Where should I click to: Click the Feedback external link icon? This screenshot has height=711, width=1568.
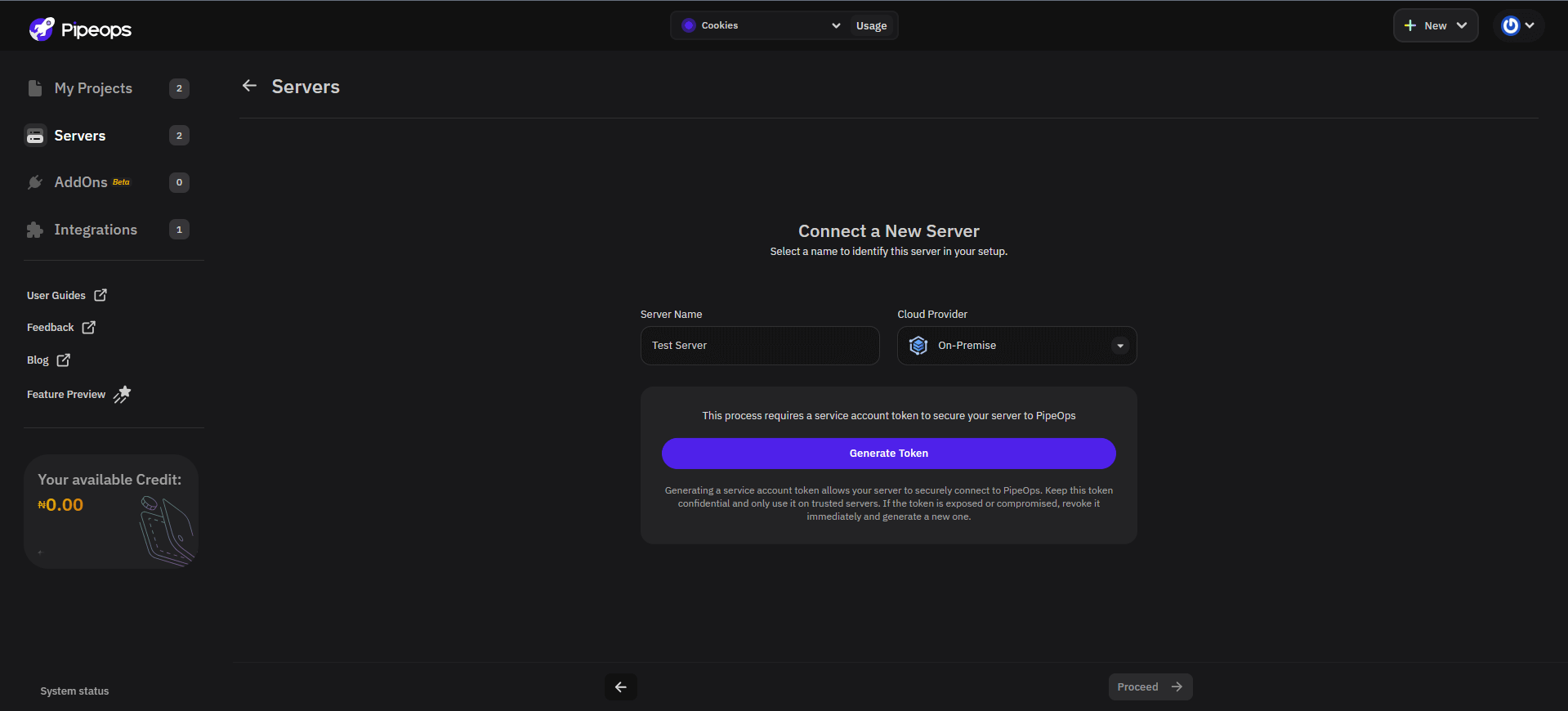click(89, 327)
